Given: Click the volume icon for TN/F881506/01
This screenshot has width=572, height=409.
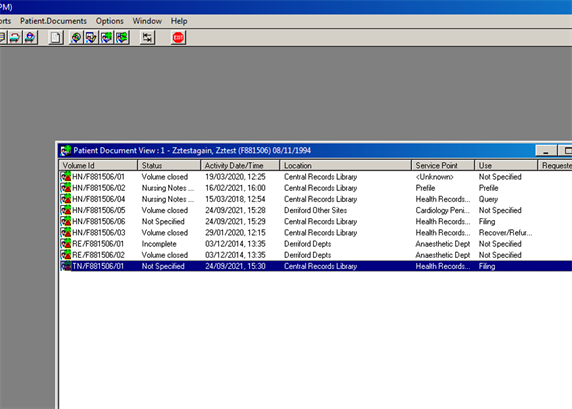Looking at the screenshot, I should pyautogui.click(x=66, y=266).
